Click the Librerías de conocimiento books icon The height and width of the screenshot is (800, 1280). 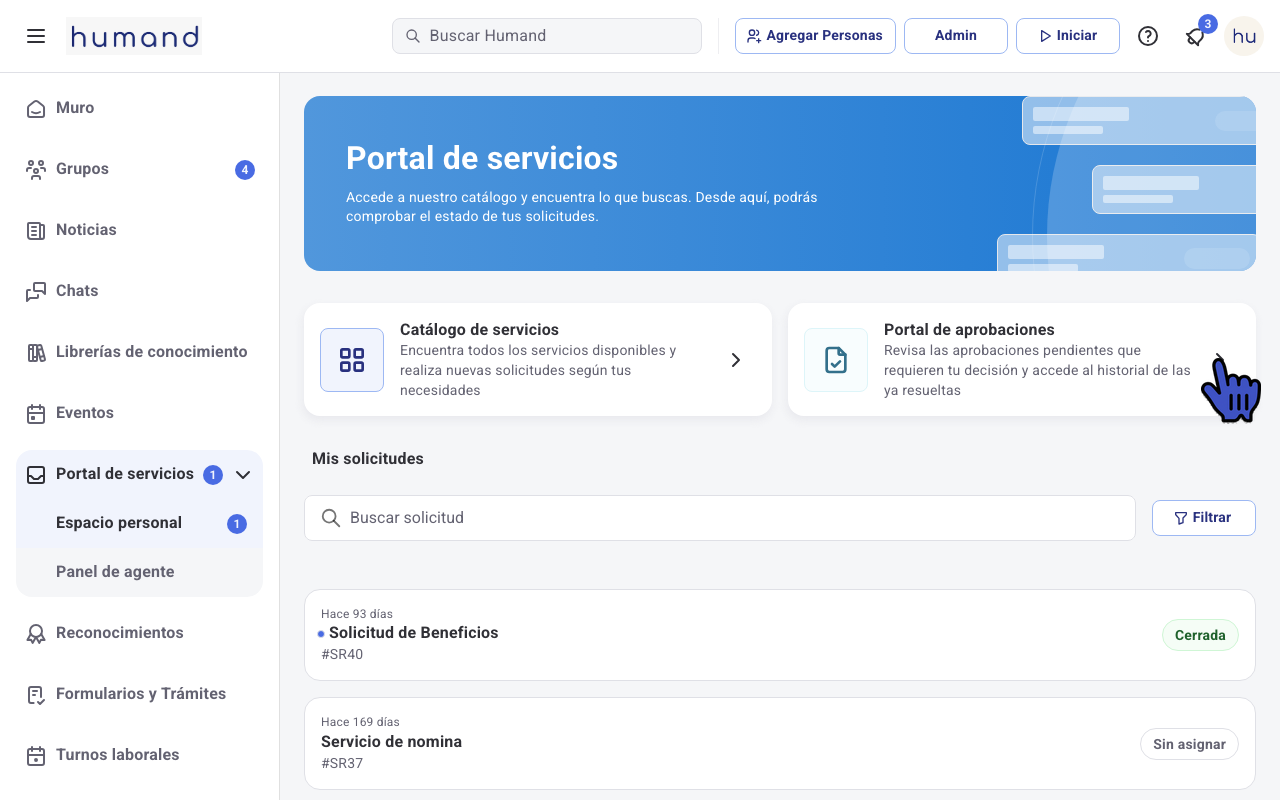click(36, 352)
